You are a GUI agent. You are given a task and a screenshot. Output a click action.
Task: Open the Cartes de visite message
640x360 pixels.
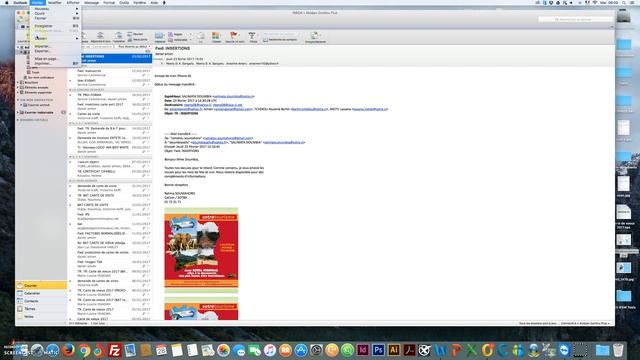point(110,116)
